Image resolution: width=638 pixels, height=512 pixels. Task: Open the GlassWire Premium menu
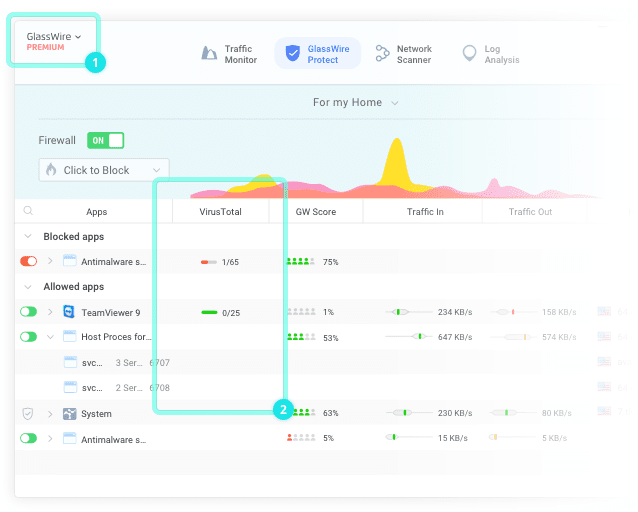pyautogui.click(x=54, y=41)
